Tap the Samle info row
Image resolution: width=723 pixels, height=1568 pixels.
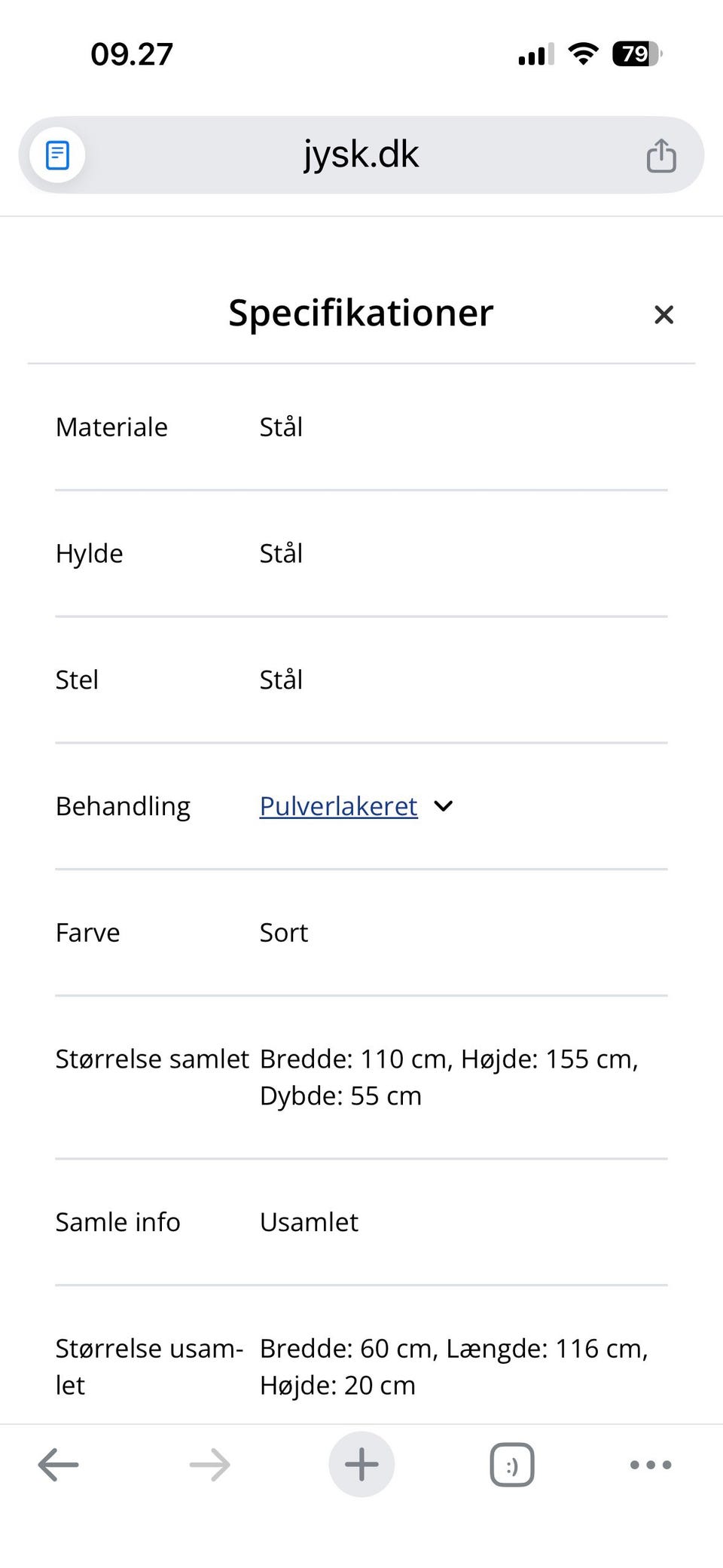point(118,1223)
